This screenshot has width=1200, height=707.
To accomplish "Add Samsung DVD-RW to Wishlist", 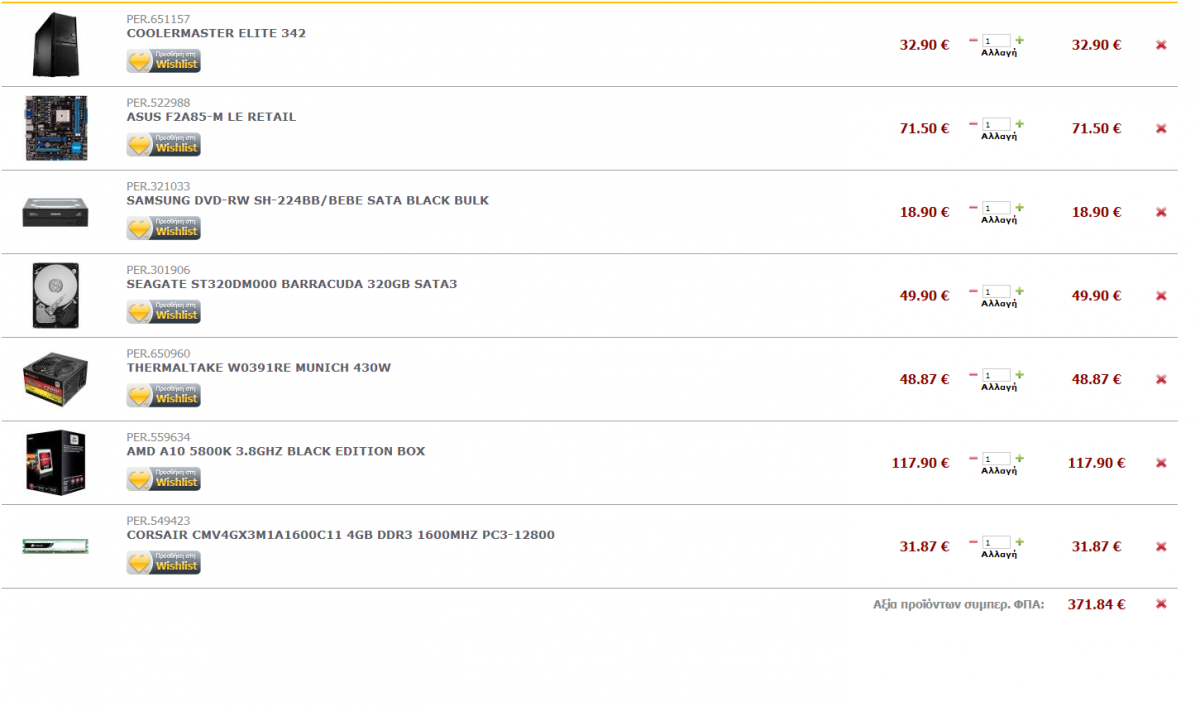I will coord(164,229).
